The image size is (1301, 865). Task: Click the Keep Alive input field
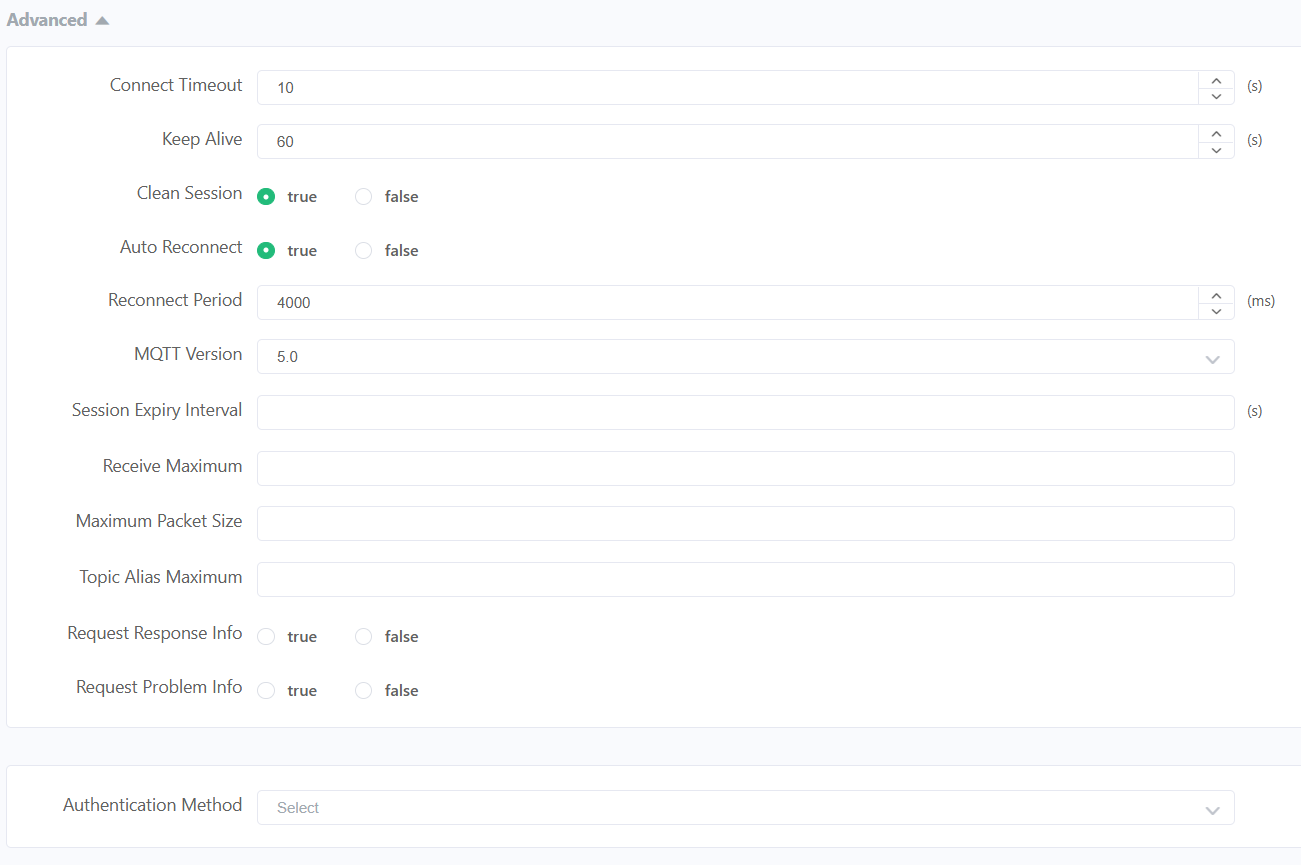[727, 142]
